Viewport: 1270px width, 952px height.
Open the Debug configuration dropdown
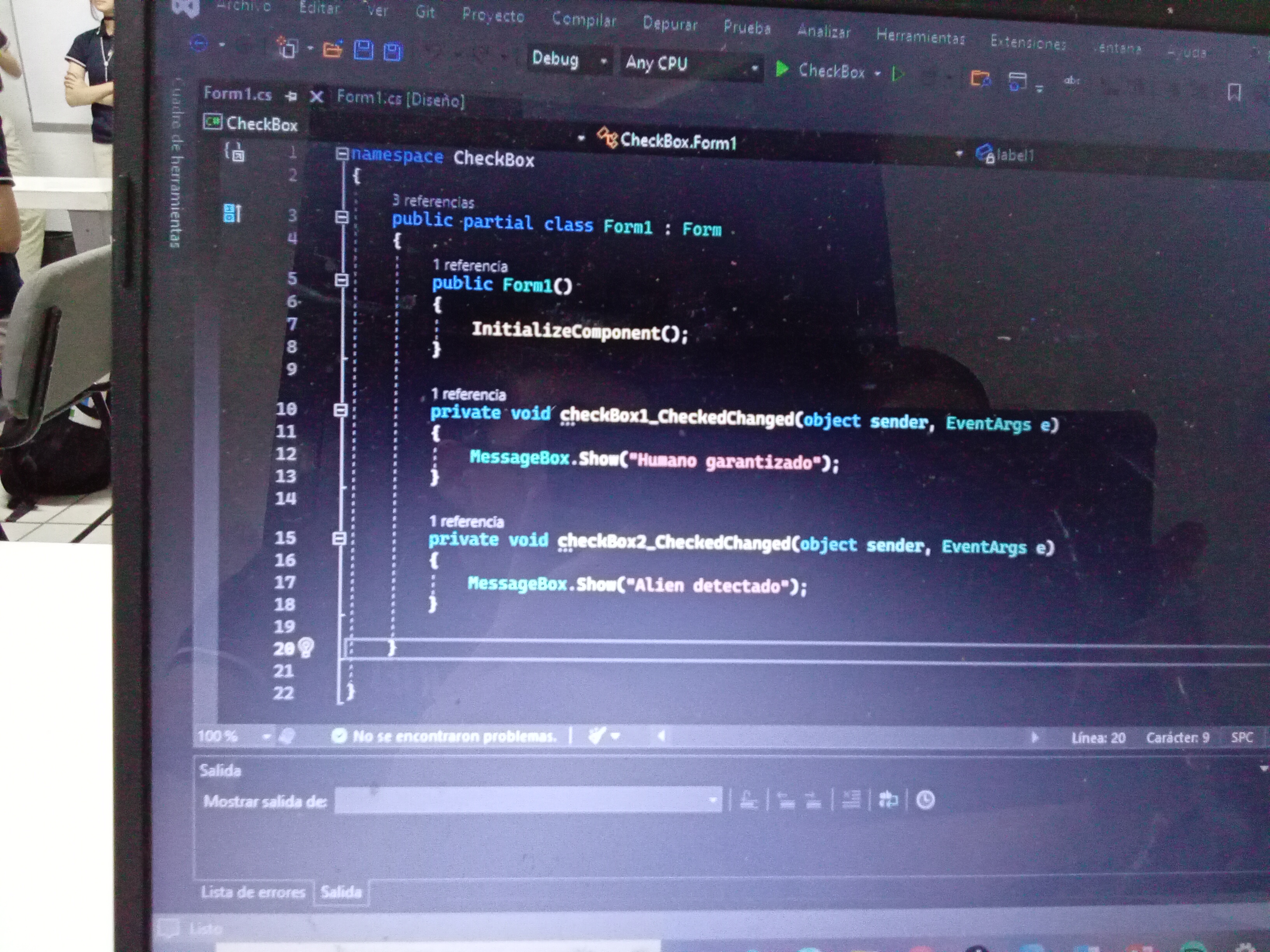point(603,61)
